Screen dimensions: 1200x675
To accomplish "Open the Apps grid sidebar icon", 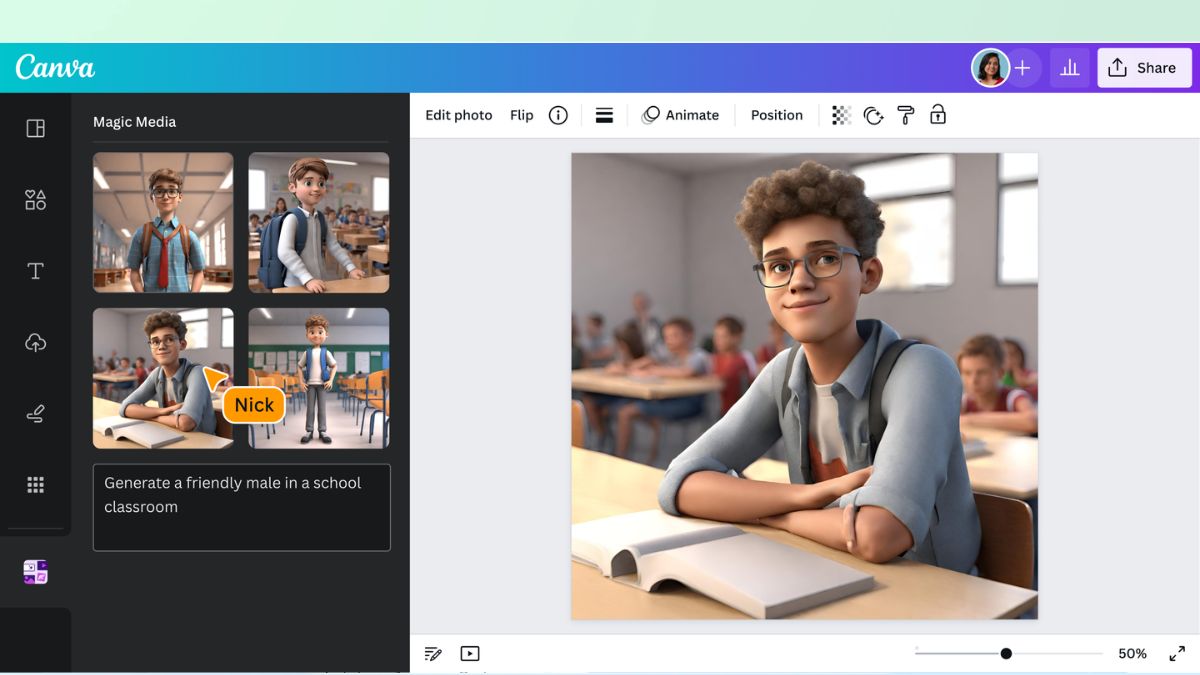I will click(35, 485).
